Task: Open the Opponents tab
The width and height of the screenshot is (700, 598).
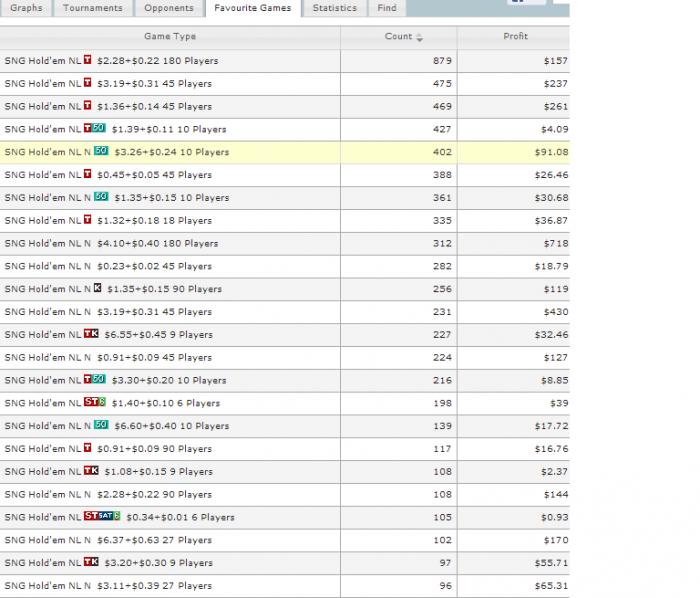Action: click(169, 8)
